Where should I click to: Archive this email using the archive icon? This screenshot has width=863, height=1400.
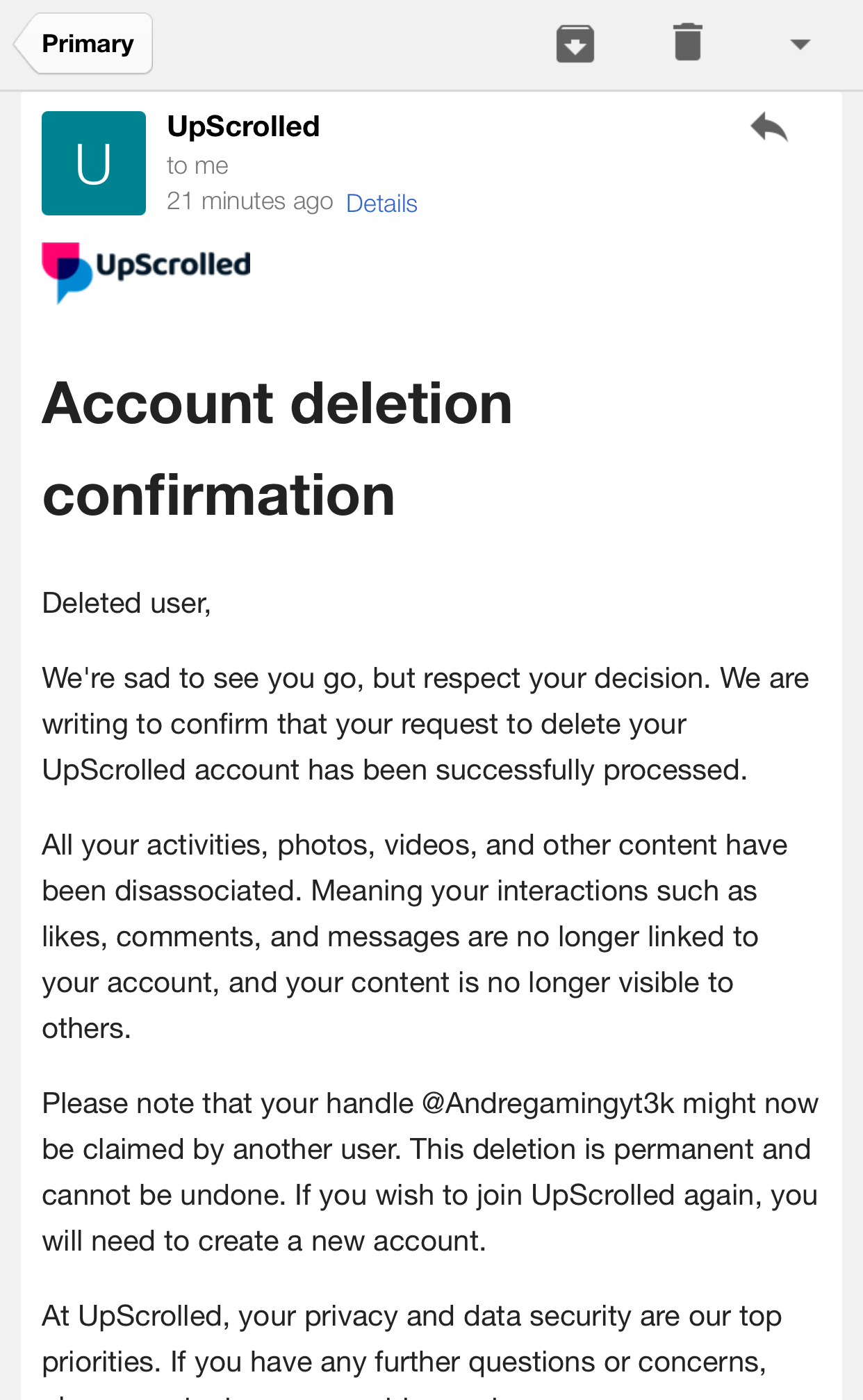point(575,44)
